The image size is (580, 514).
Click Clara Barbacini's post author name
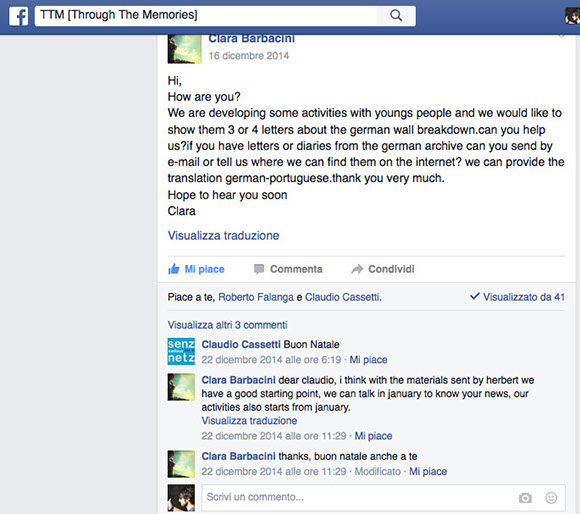252,38
